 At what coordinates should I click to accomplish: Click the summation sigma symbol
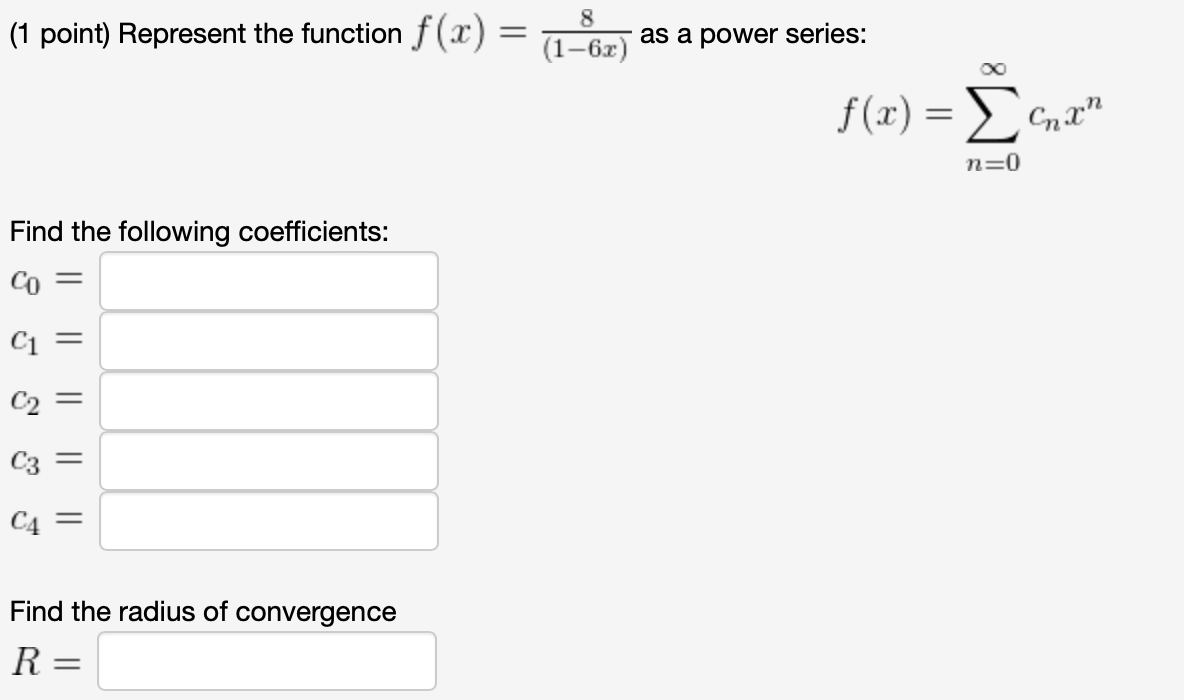coord(993,116)
